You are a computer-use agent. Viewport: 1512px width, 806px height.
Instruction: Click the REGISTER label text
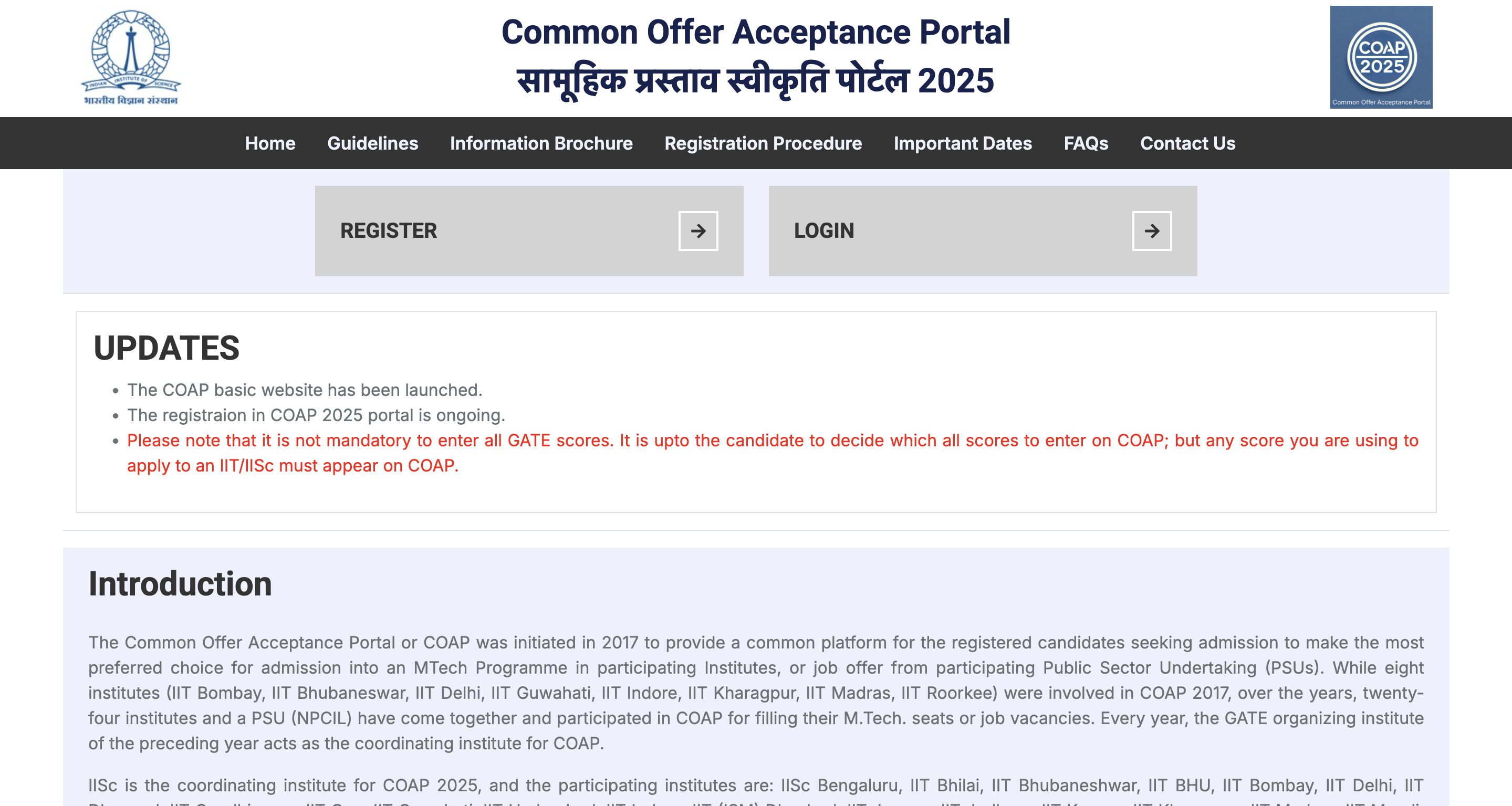tap(389, 231)
